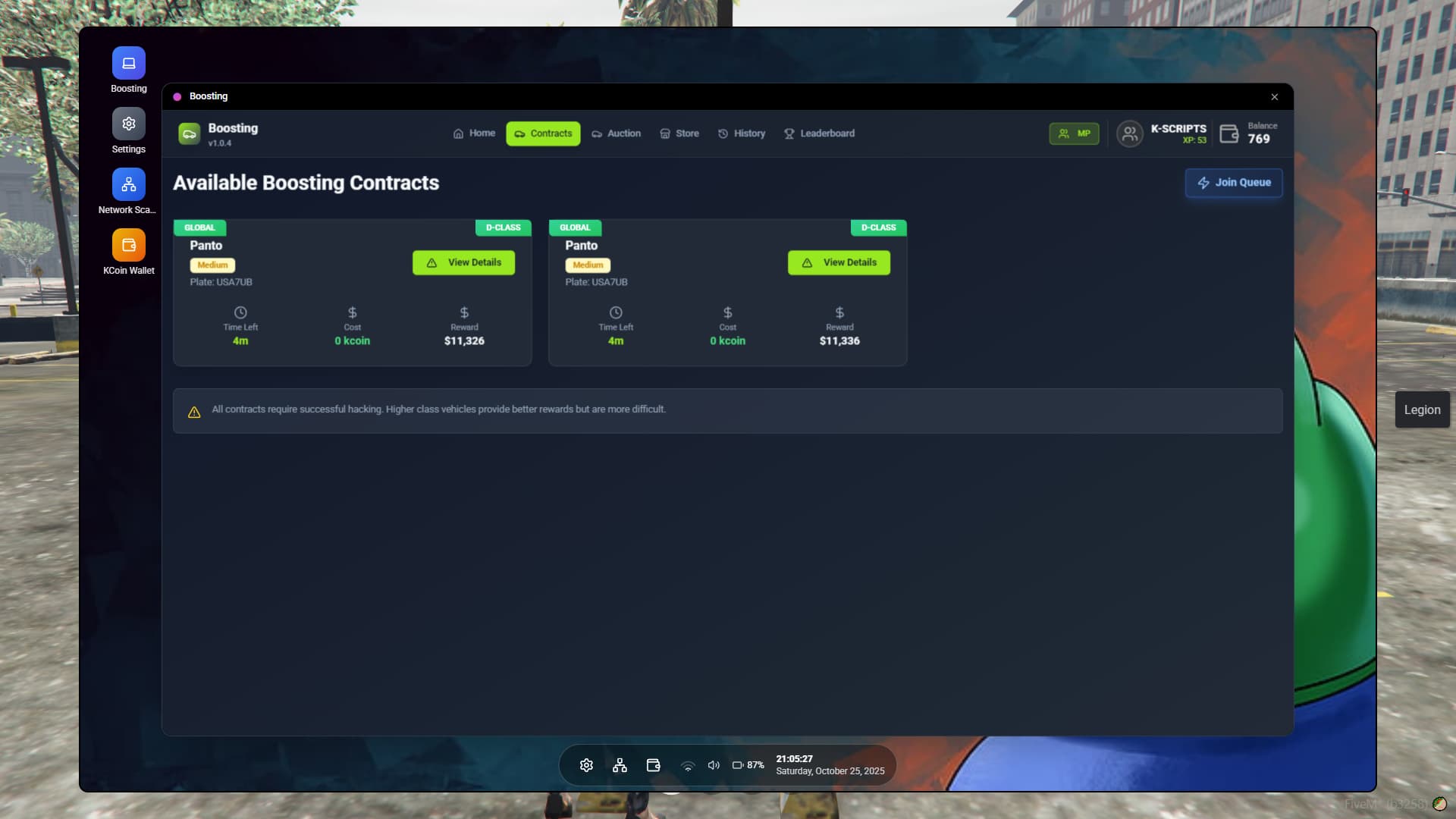Open the Store tab

pyautogui.click(x=679, y=133)
